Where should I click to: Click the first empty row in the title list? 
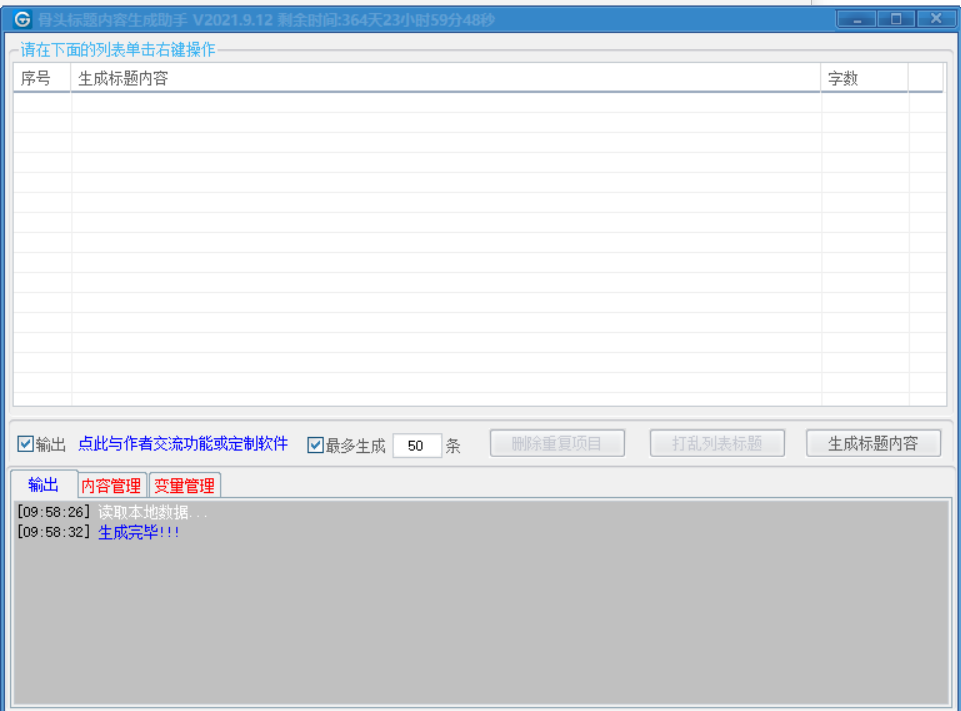pyautogui.click(x=445, y=103)
